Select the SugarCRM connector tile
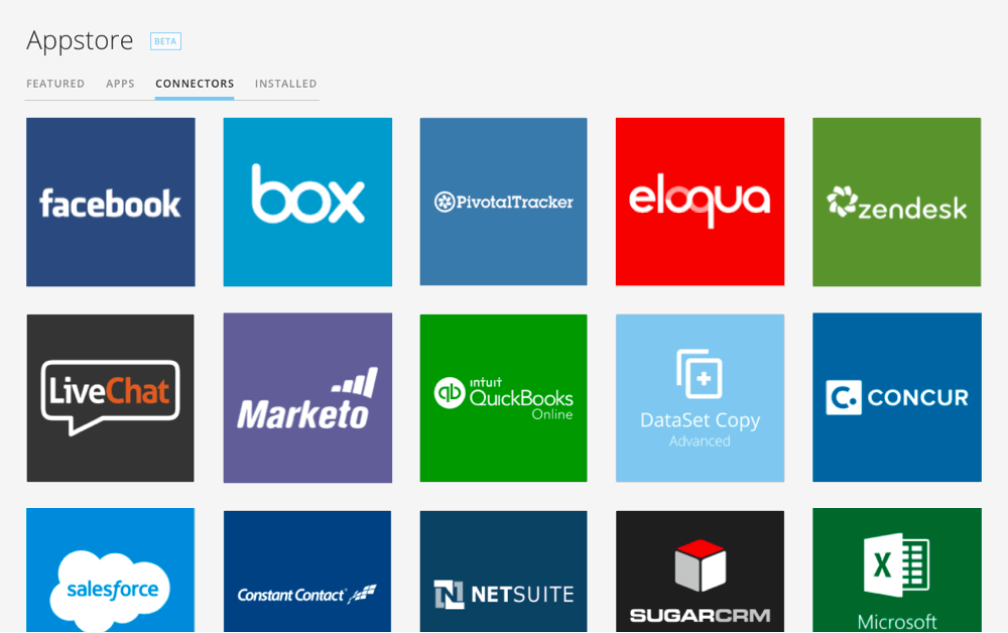Viewport: 1008px width, 633px height. [700, 572]
